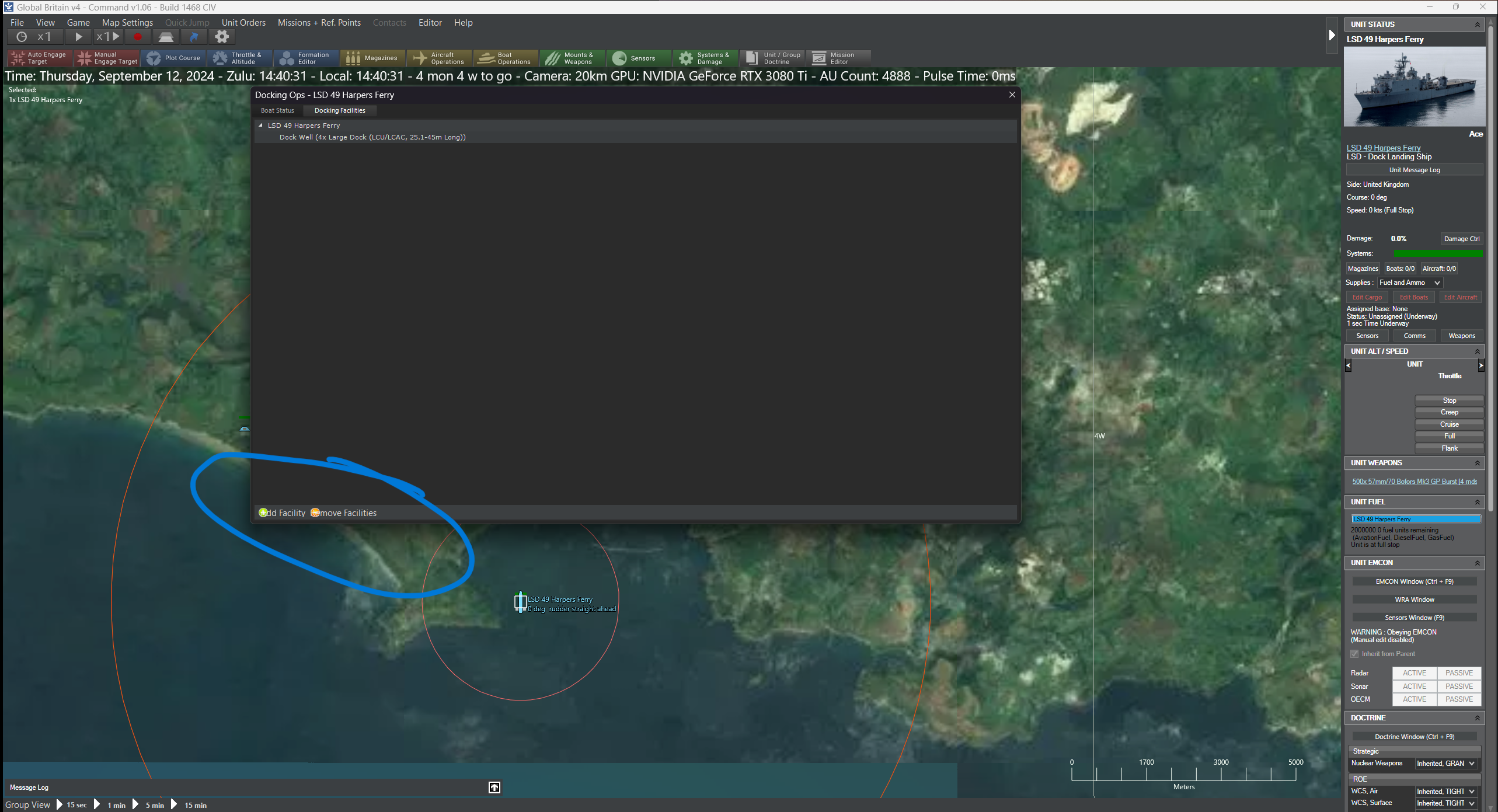
Task: Collapse the UNIT ALT / SPEED panel
Action: point(1478,351)
